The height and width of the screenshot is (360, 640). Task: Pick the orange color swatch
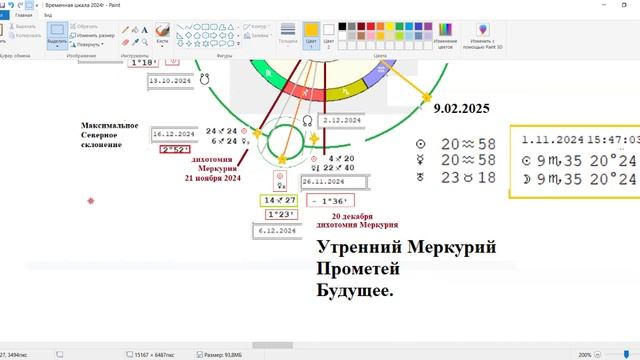point(380,27)
